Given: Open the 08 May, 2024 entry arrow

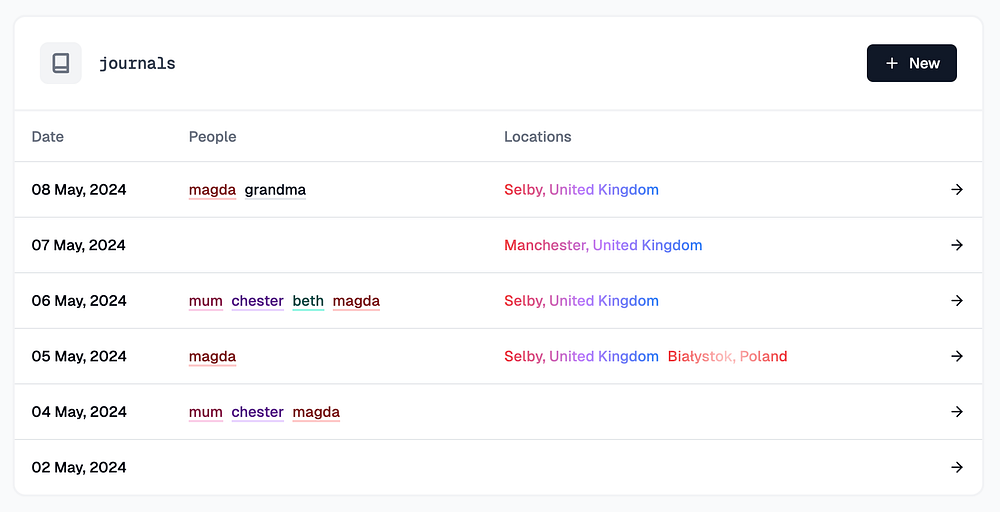Looking at the screenshot, I should [956, 190].
